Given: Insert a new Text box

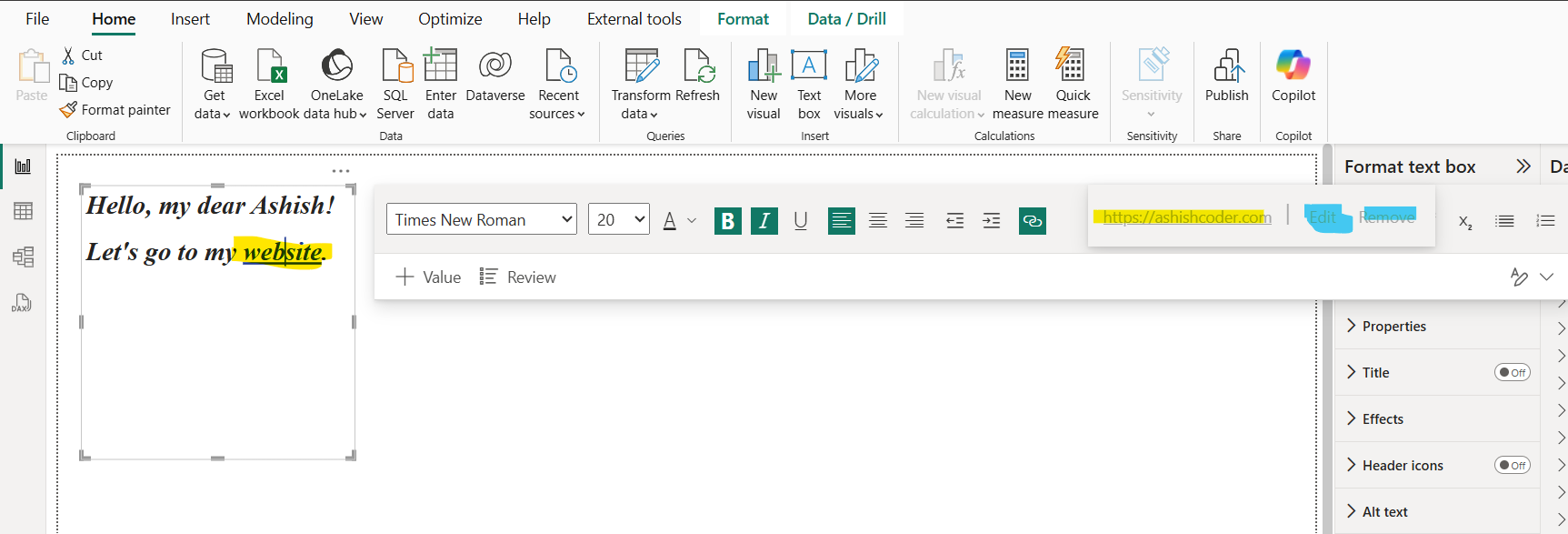Looking at the screenshot, I should point(808,85).
